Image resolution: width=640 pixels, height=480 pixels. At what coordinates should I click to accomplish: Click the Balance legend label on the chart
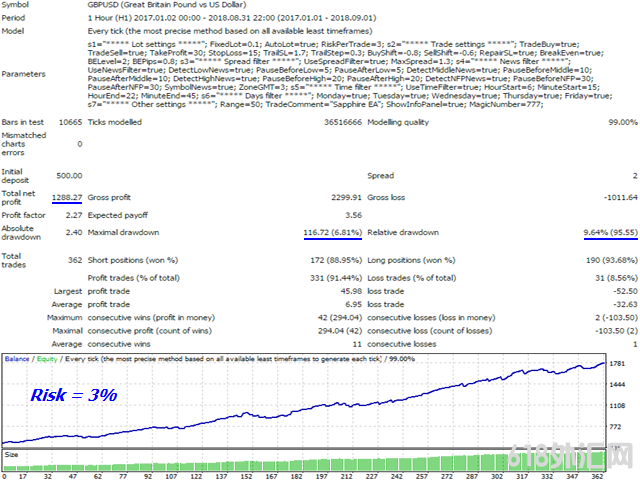point(17,359)
